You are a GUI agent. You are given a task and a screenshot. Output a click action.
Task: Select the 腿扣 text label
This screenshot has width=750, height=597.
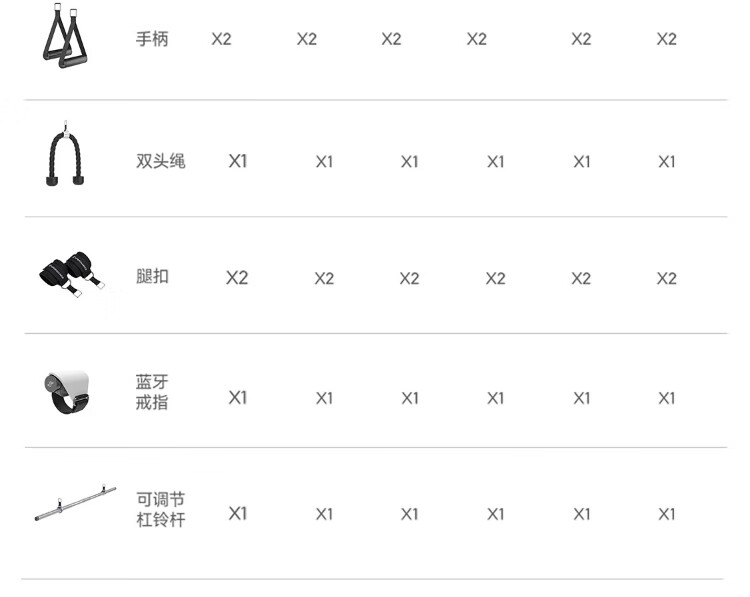(x=152, y=276)
